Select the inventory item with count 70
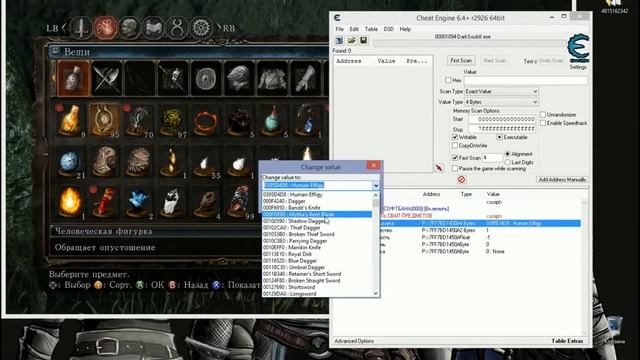 pyautogui.click(x=139, y=120)
